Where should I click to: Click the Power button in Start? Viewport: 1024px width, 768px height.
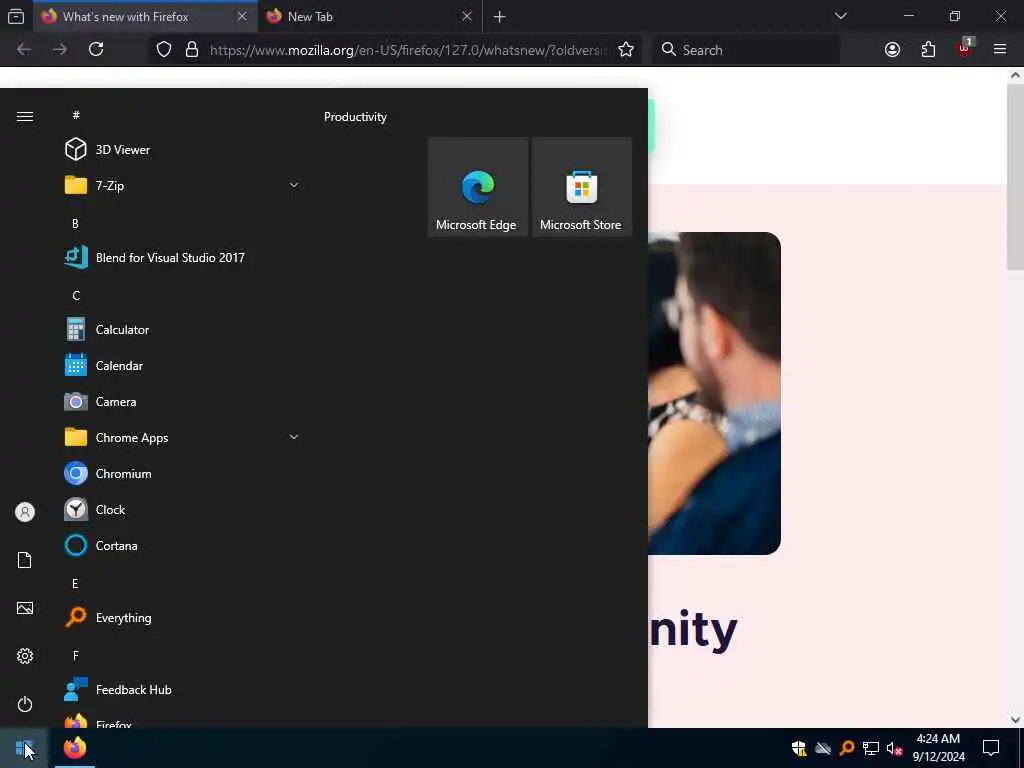coord(25,704)
